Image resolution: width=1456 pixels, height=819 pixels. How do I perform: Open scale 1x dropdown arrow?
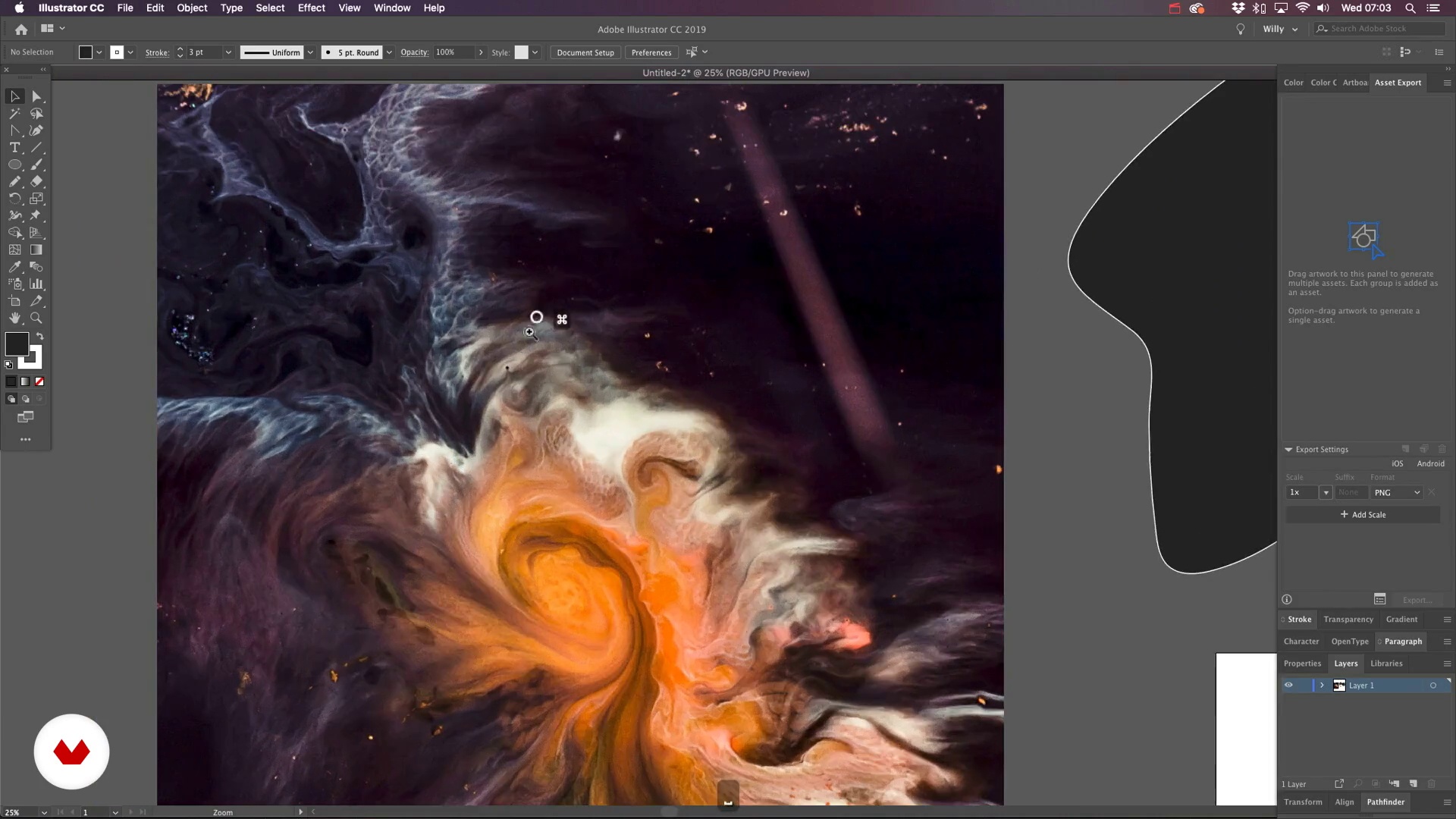pyautogui.click(x=1326, y=493)
